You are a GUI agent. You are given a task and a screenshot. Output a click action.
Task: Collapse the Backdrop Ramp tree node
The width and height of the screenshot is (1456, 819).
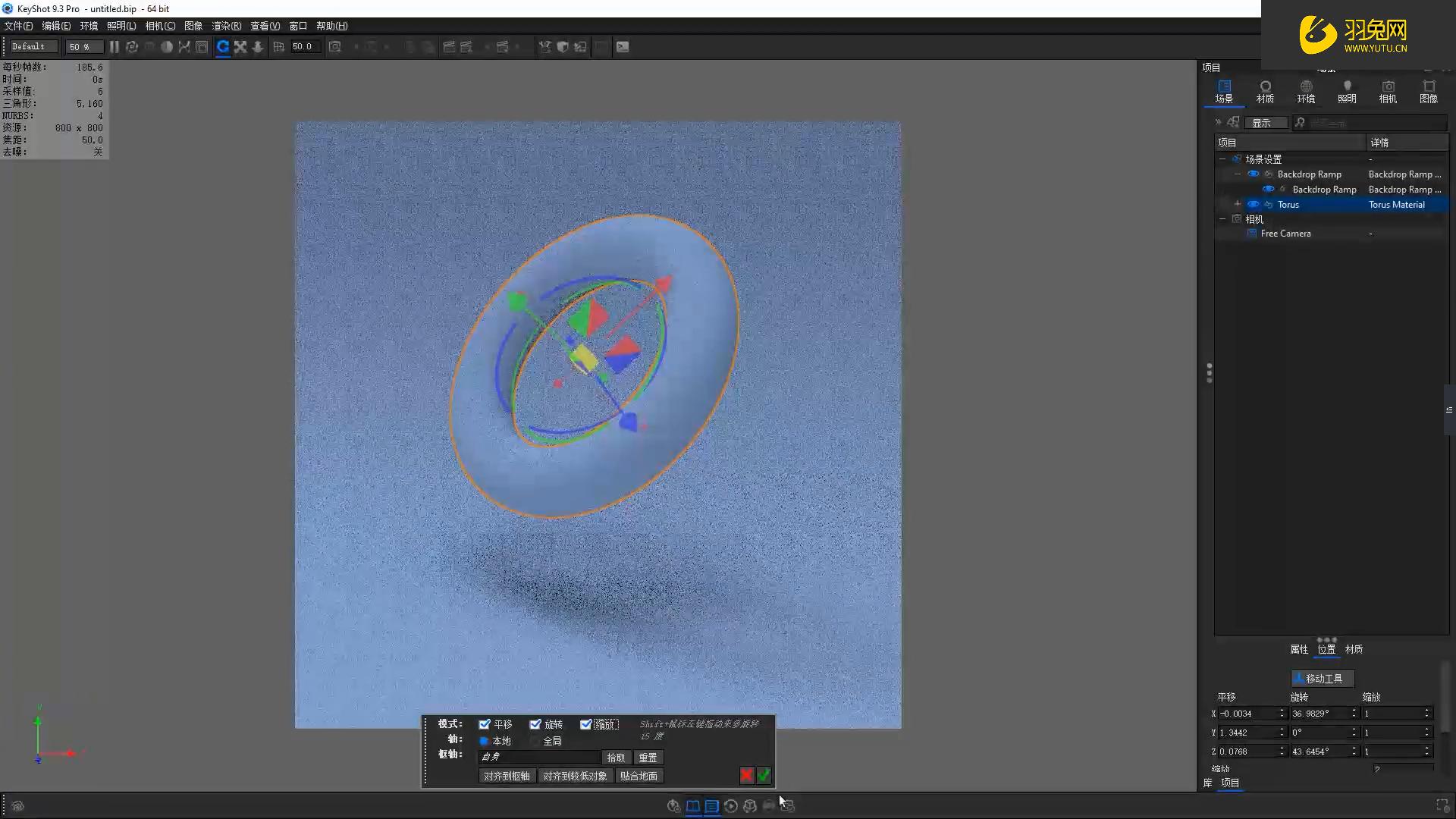(x=1236, y=174)
